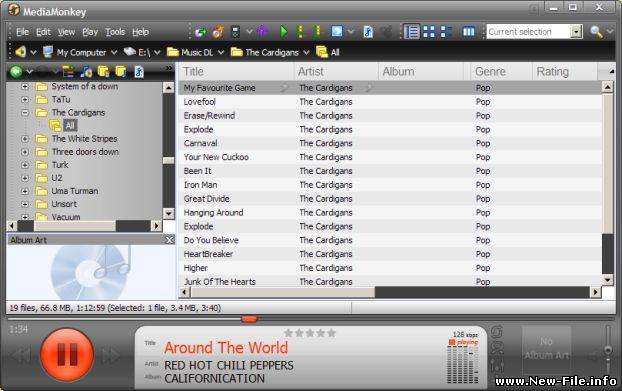Expand The White Stripes tree node
The image size is (622, 391).
(25, 139)
